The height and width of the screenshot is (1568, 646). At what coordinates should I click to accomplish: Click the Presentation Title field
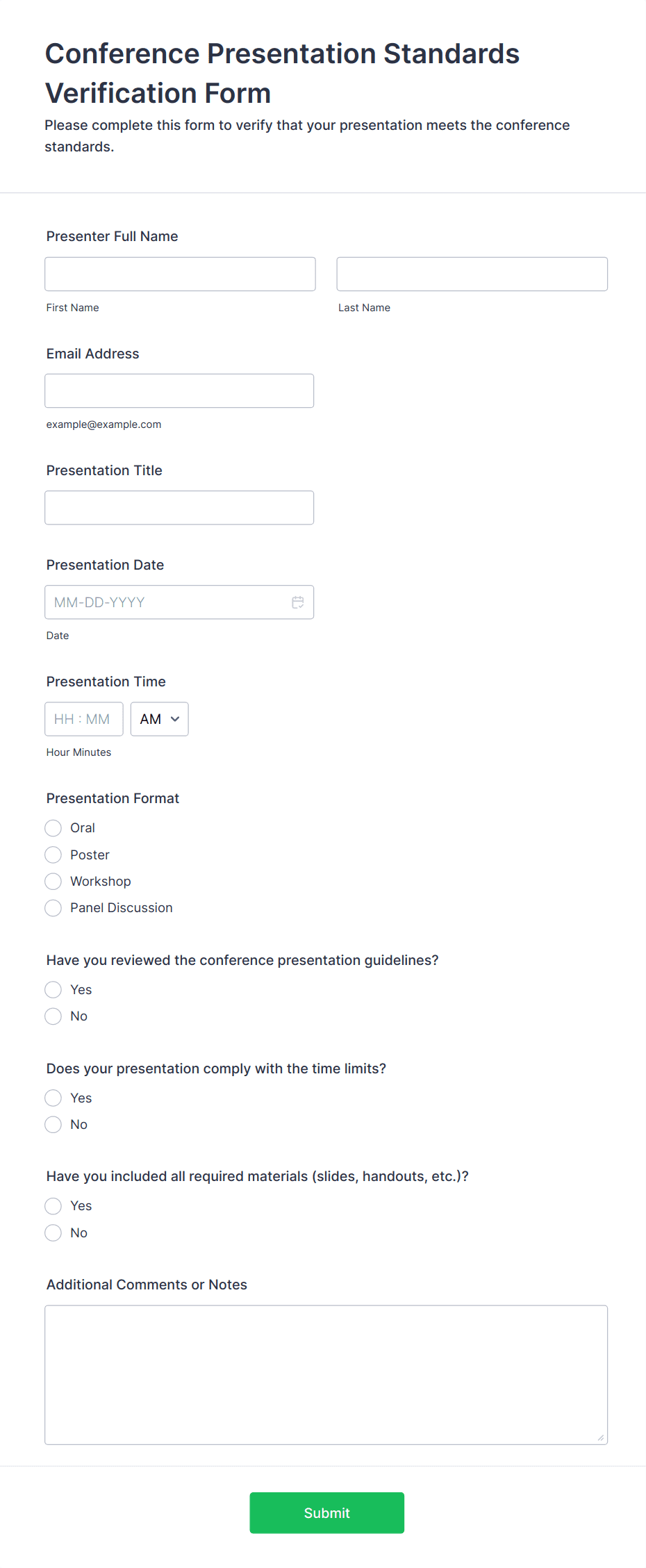tap(179, 507)
